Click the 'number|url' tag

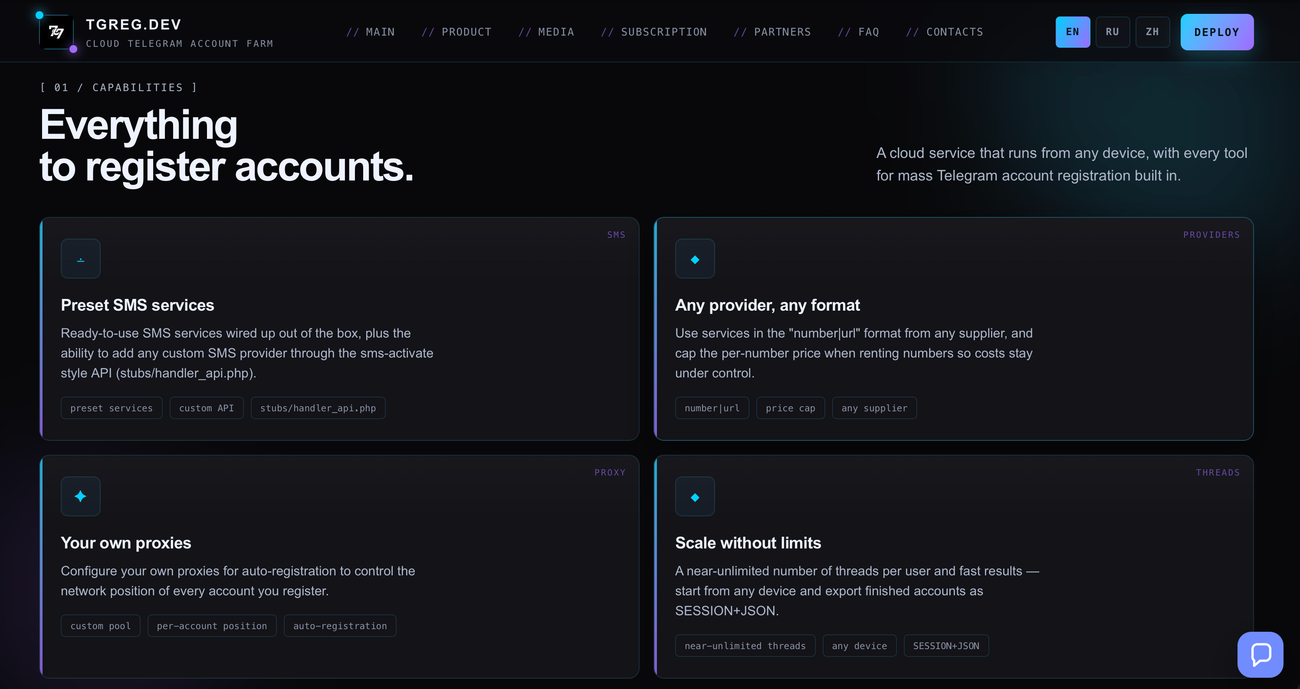pos(712,408)
